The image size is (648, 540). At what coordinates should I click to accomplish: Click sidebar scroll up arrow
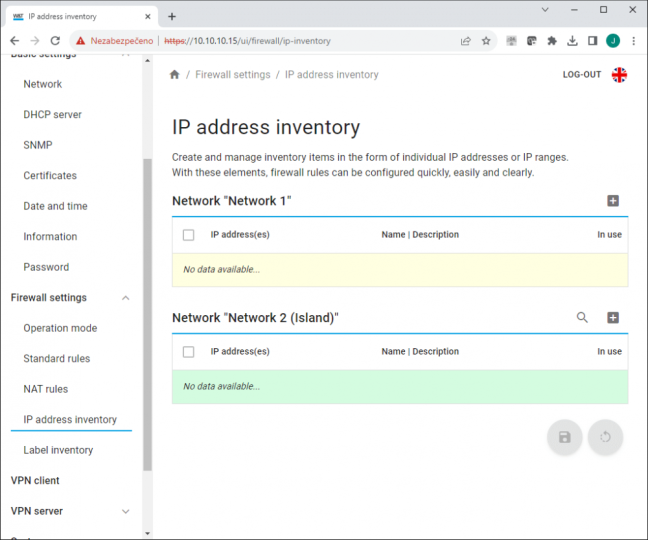coord(148,60)
